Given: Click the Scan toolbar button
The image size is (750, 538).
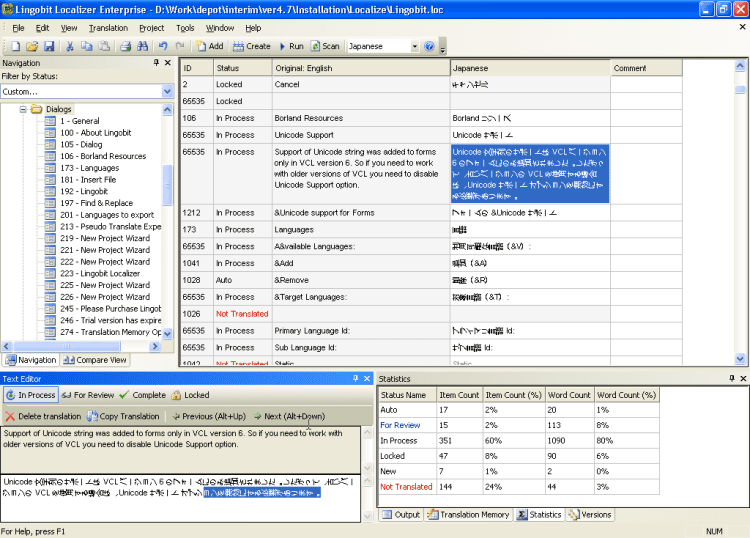Looking at the screenshot, I should (325, 46).
